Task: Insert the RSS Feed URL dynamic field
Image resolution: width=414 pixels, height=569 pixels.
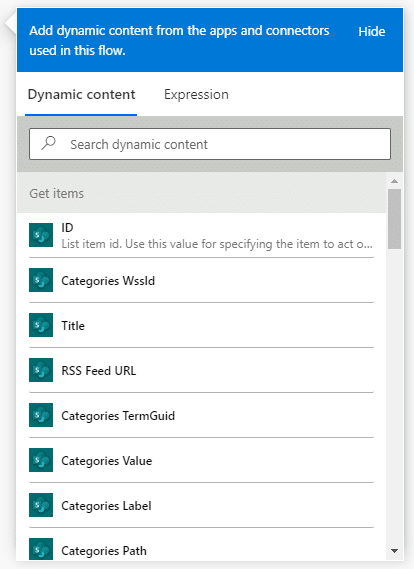Action: 201,370
